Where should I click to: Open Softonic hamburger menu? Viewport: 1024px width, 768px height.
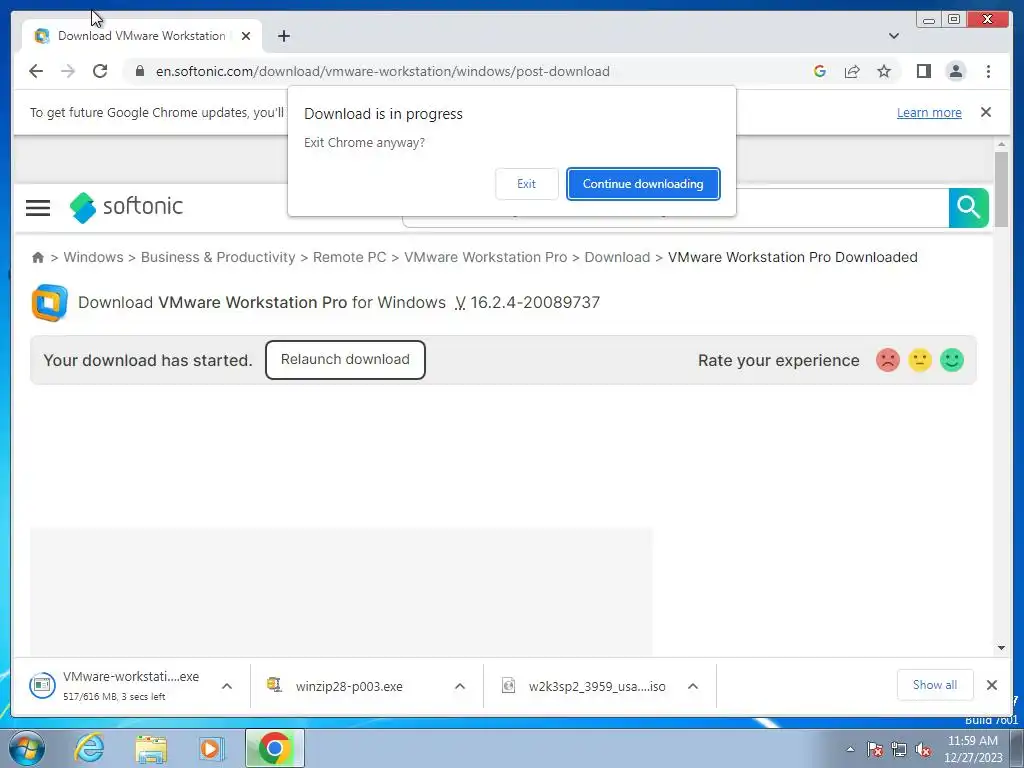38,208
